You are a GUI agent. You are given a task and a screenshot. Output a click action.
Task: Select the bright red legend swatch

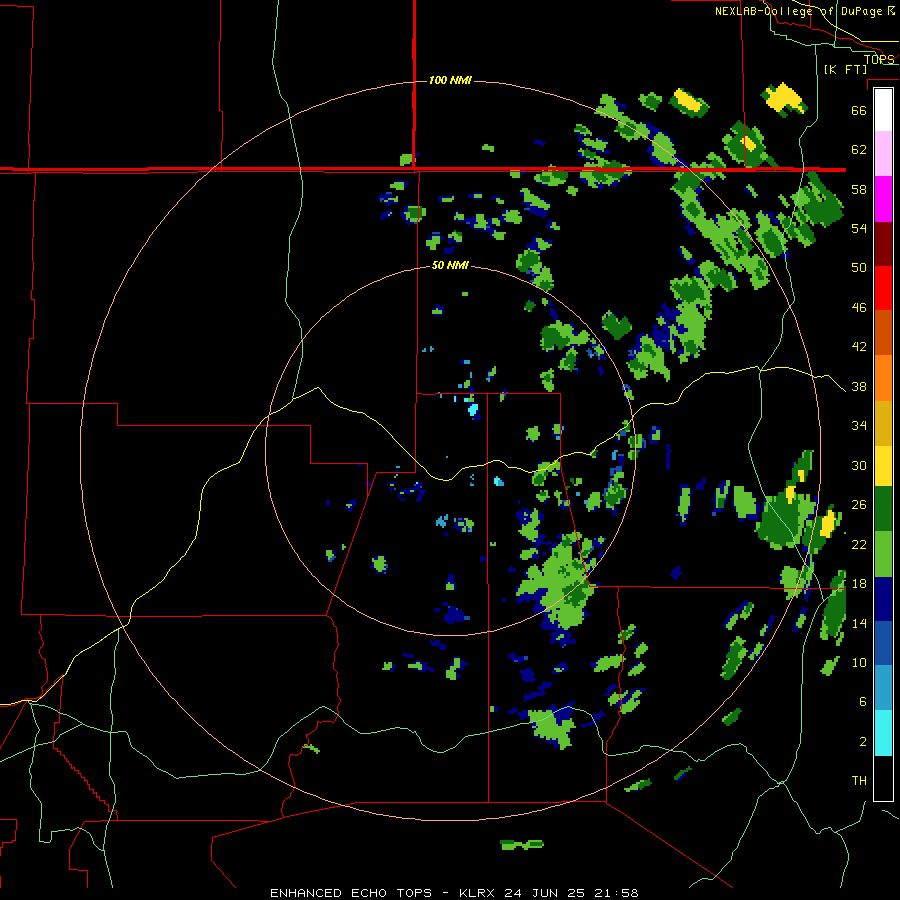click(x=883, y=288)
